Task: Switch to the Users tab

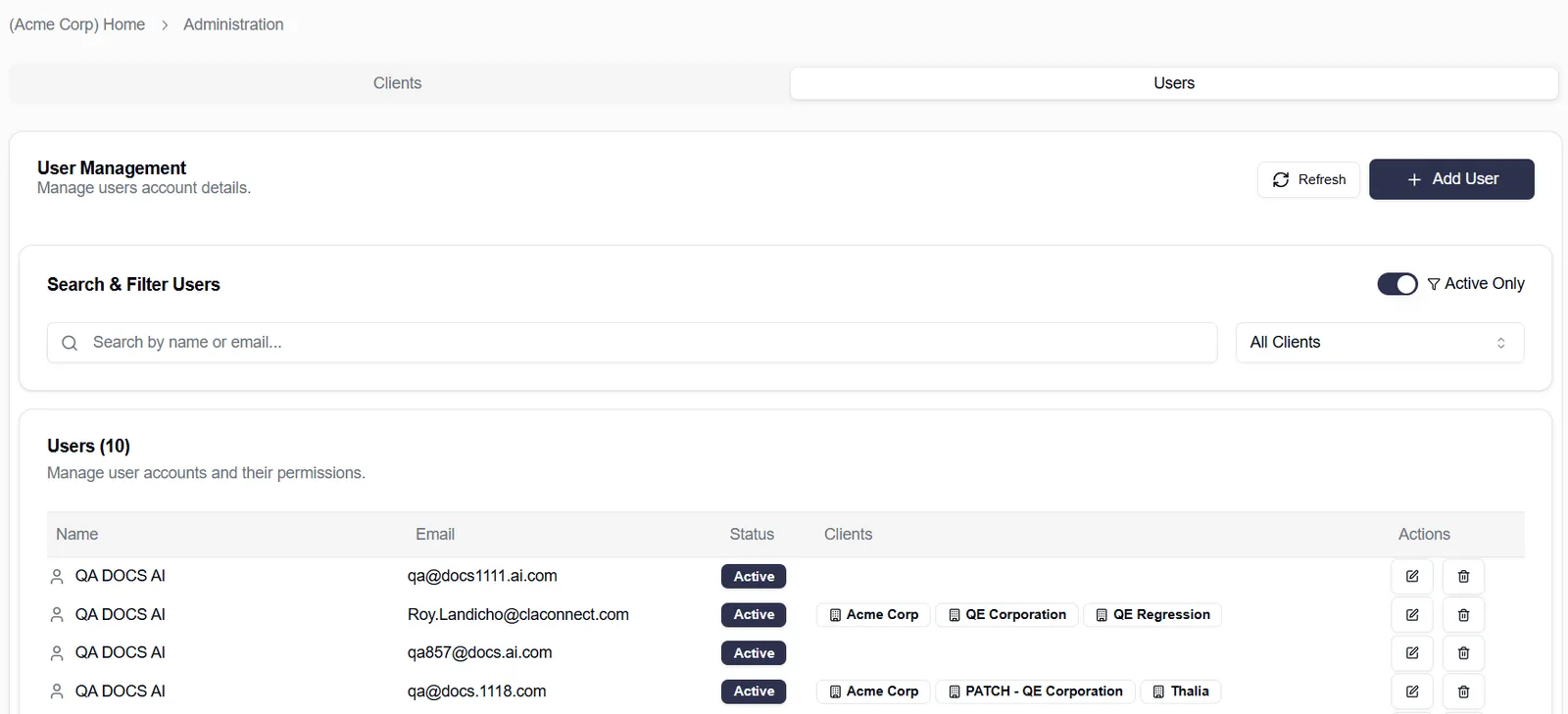Action: pyautogui.click(x=1174, y=83)
